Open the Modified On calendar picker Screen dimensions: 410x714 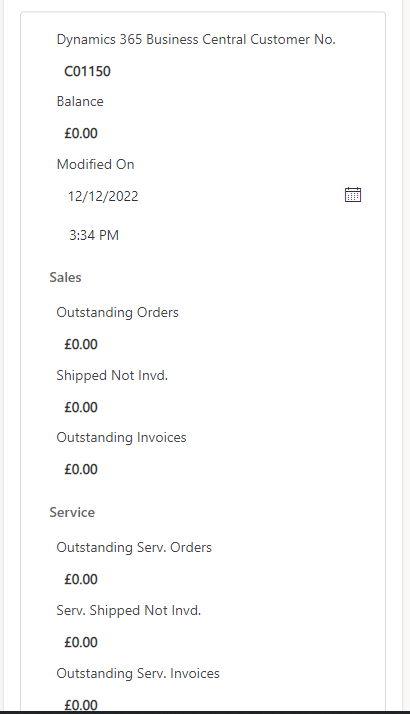tap(353, 195)
